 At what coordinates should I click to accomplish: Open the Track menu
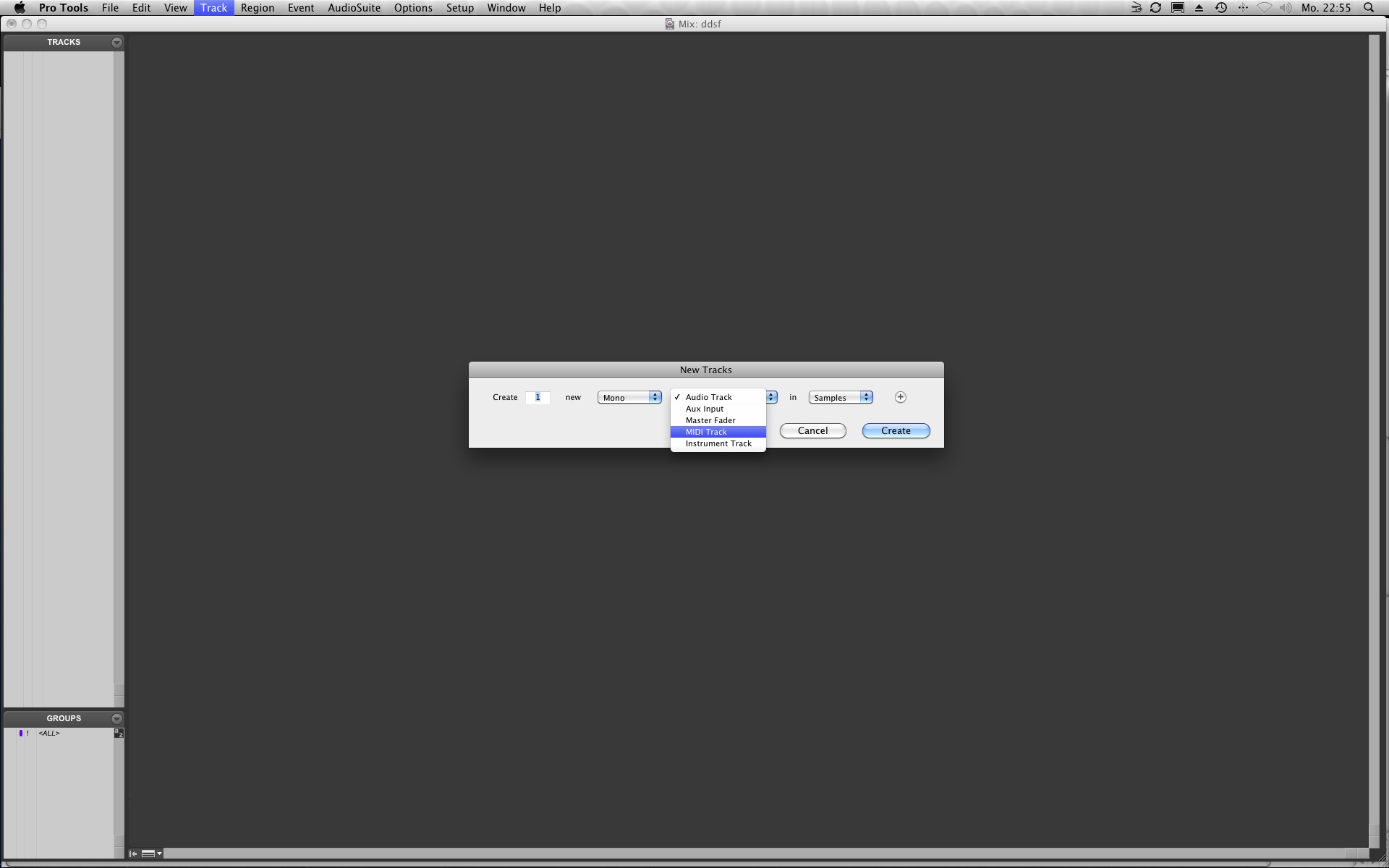pyautogui.click(x=213, y=8)
